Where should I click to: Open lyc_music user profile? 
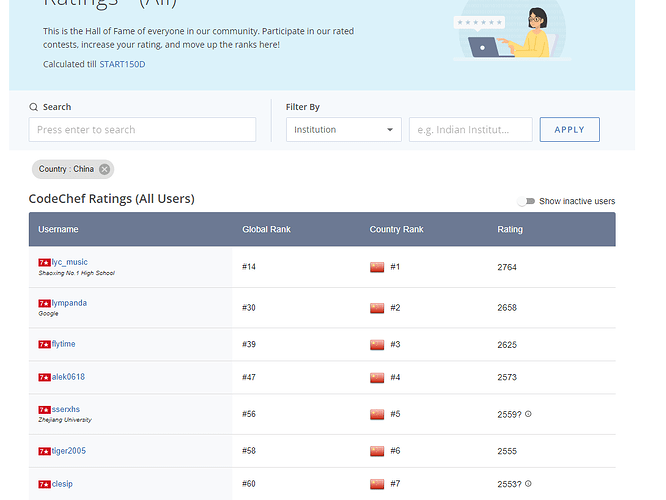pyautogui.click(x=70, y=262)
